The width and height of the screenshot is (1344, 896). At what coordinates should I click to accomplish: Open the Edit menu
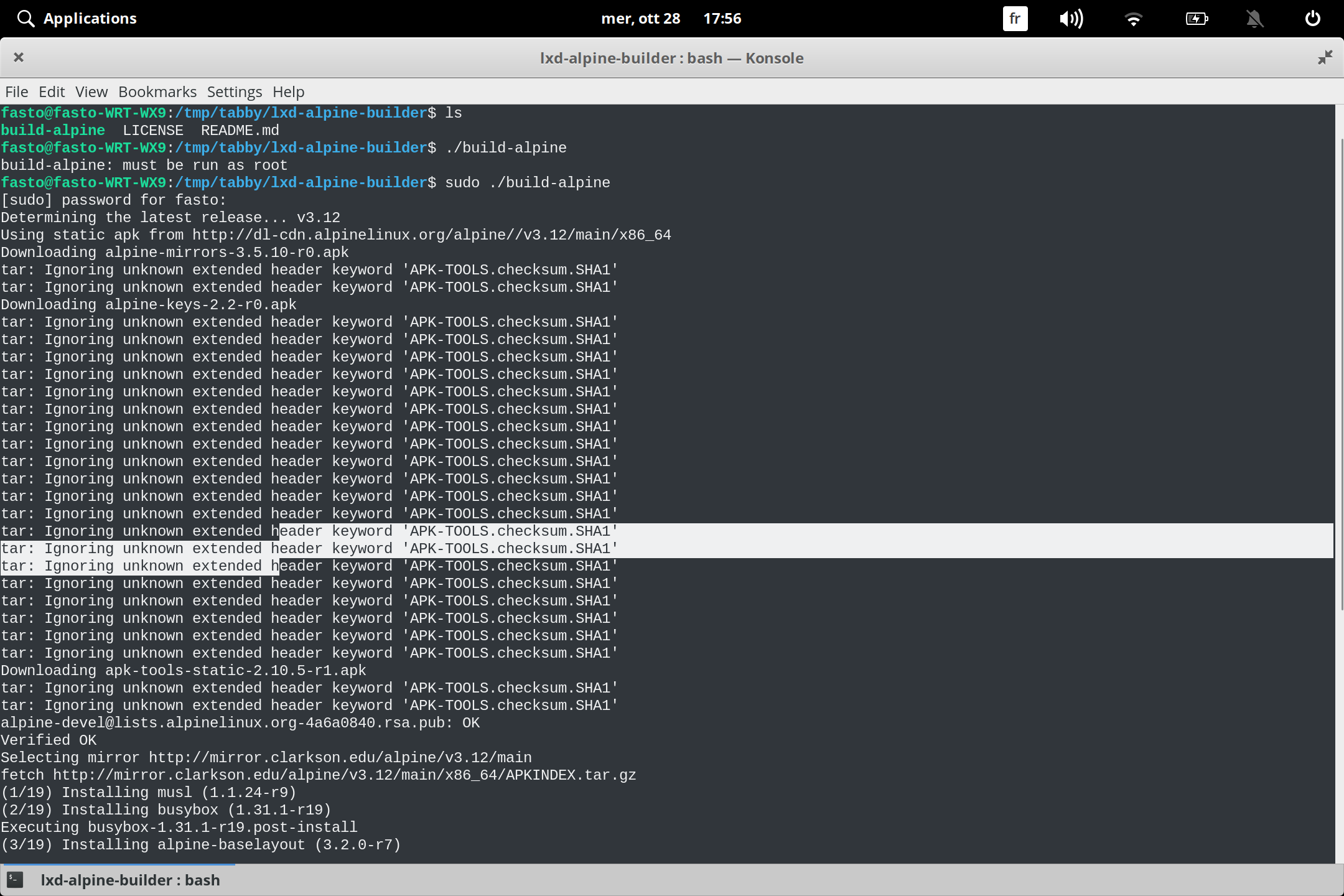click(x=52, y=91)
